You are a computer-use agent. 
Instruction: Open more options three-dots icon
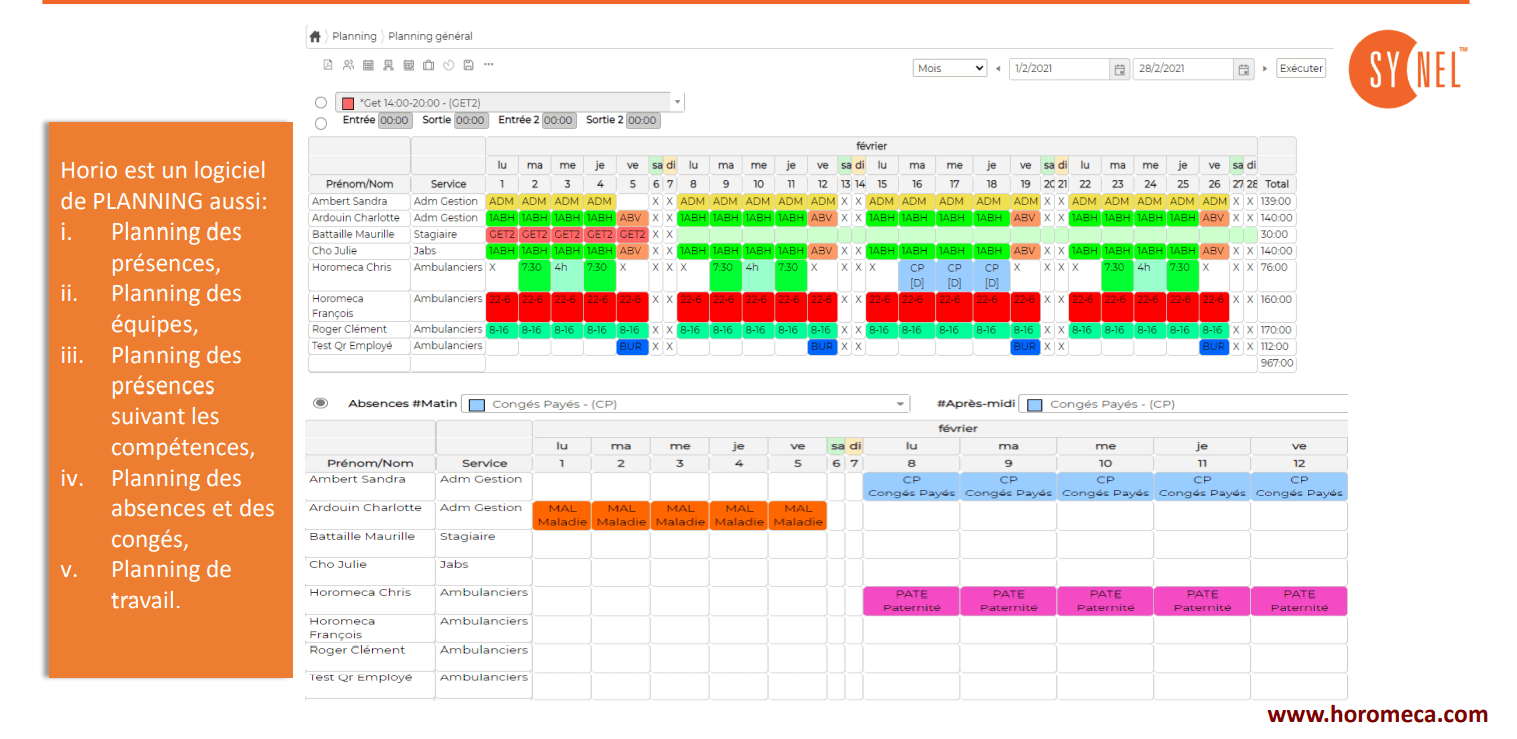click(x=488, y=65)
